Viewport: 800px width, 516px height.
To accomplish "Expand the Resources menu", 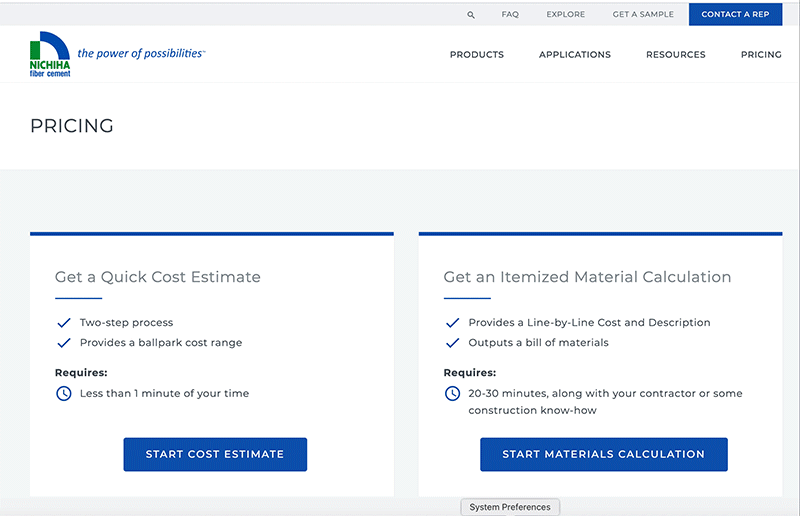I will coord(675,55).
